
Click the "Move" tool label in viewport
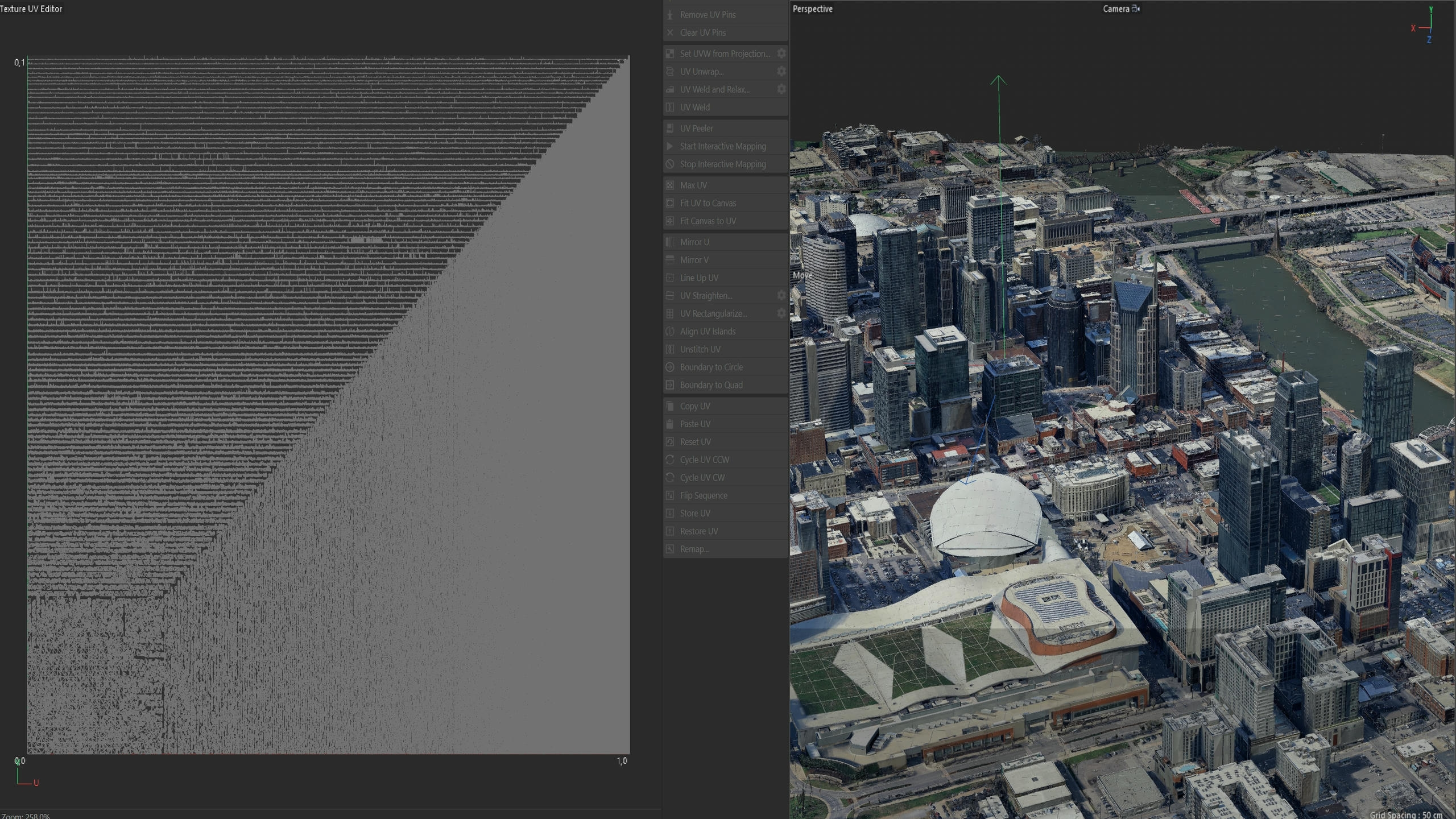point(803,275)
